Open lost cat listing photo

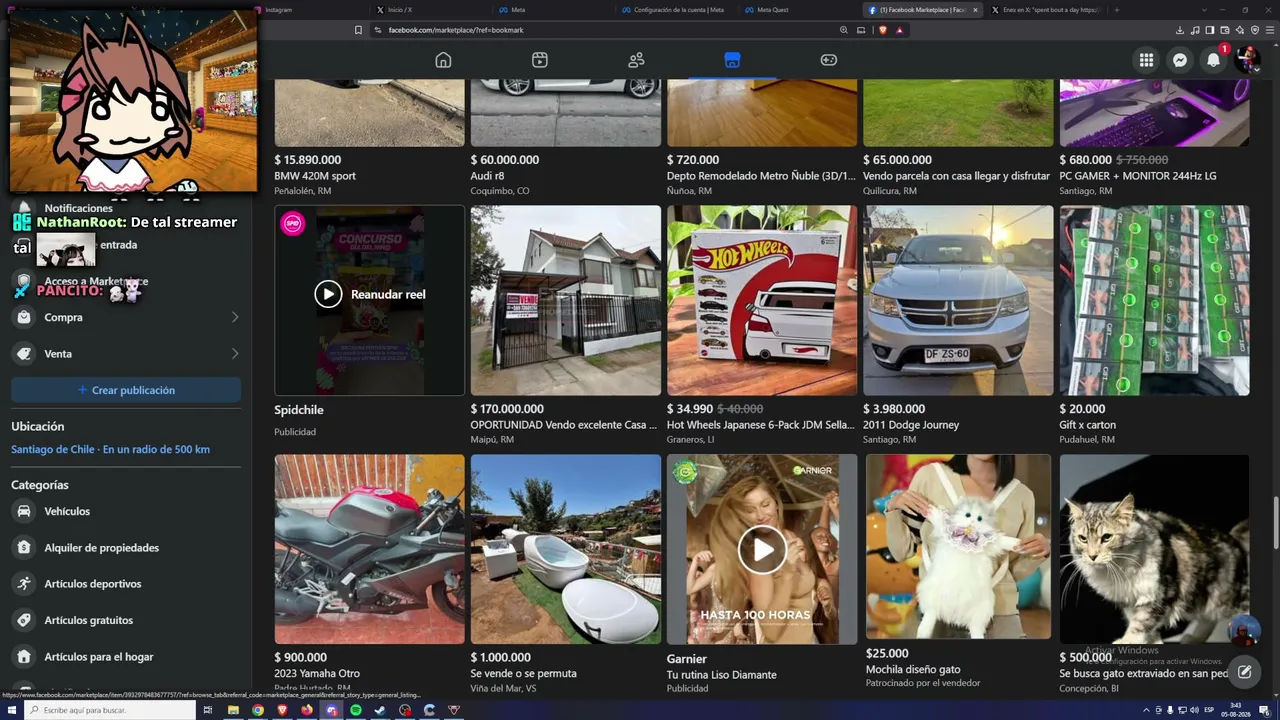pyautogui.click(x=1155, y=549)
